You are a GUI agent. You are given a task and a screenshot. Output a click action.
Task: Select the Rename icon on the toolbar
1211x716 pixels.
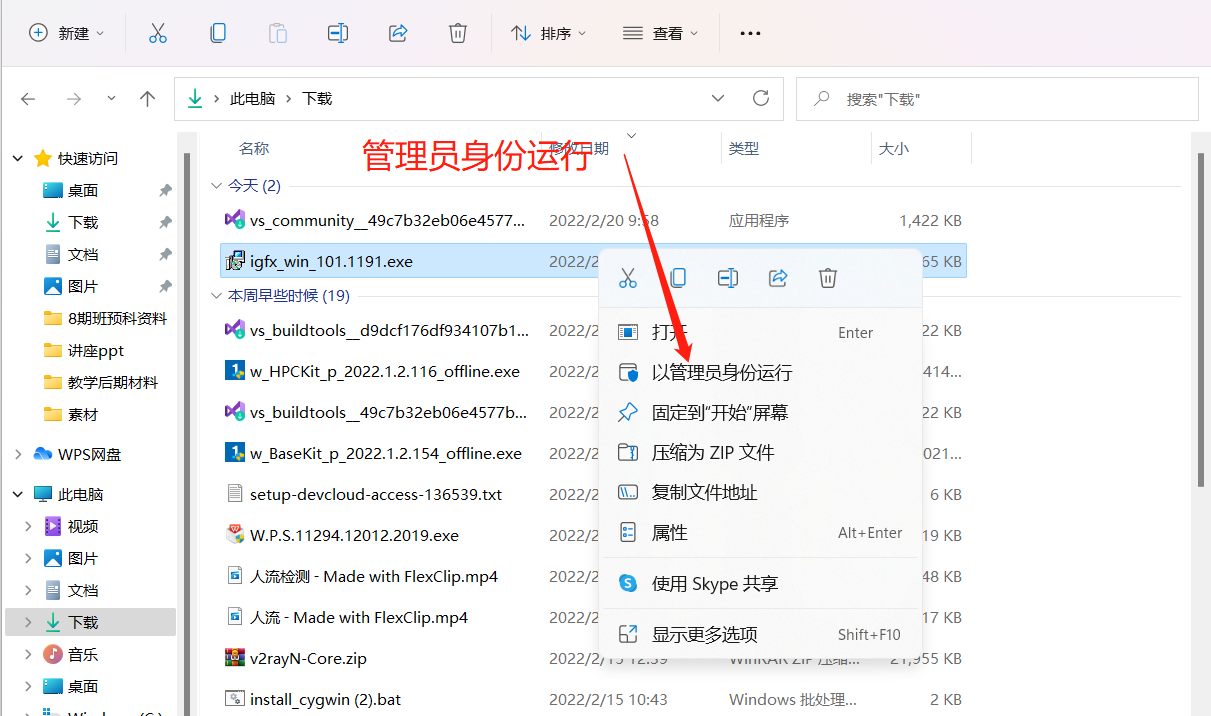(338, 32)
